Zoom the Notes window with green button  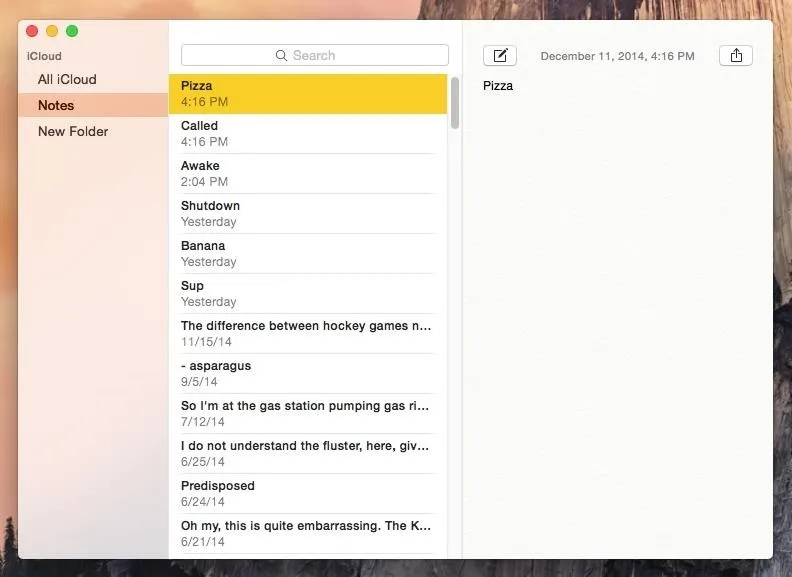pyautogui.click(x=72, y=31)
